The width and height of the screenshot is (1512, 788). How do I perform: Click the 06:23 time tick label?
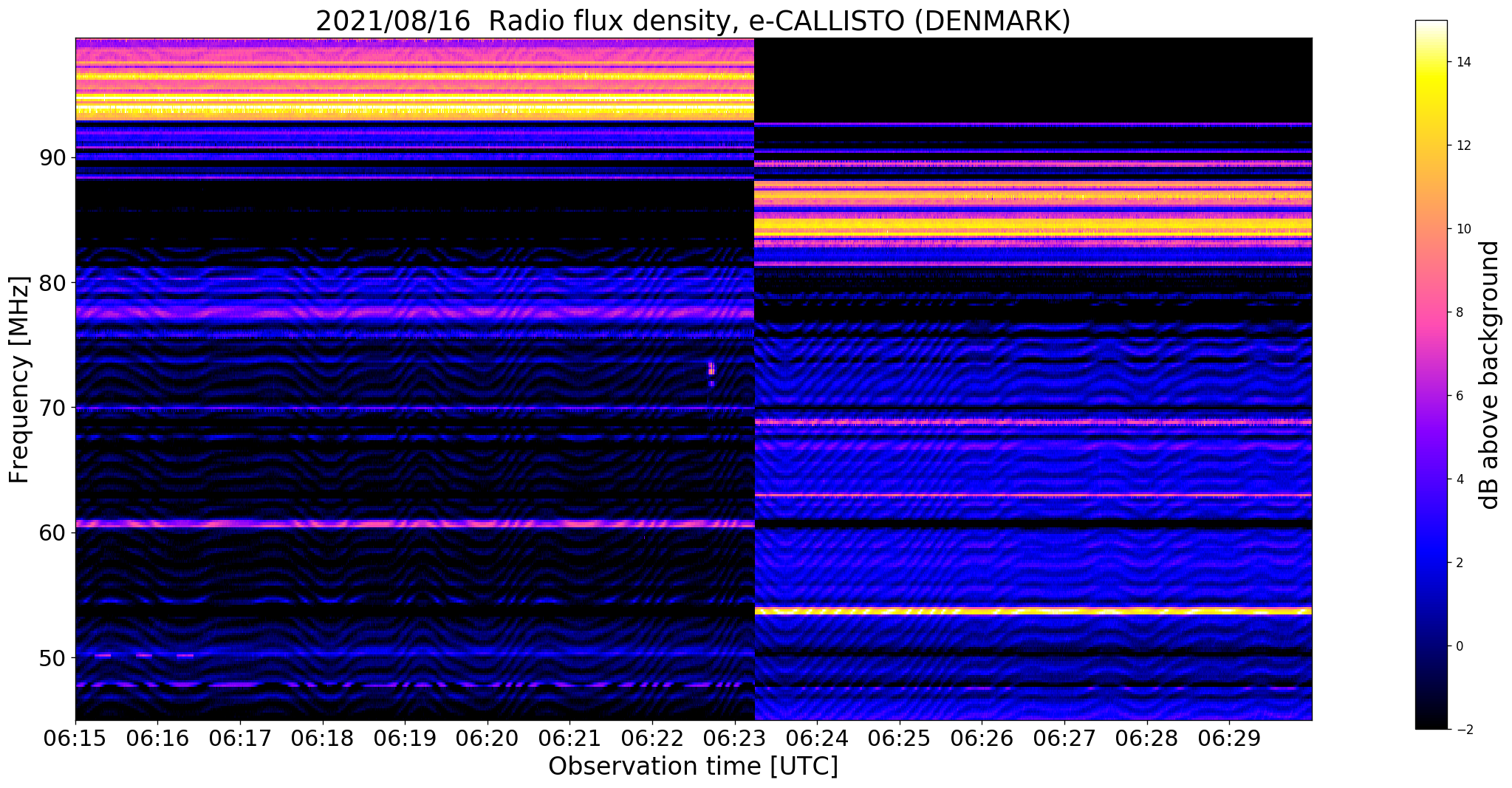pos(734,738)
